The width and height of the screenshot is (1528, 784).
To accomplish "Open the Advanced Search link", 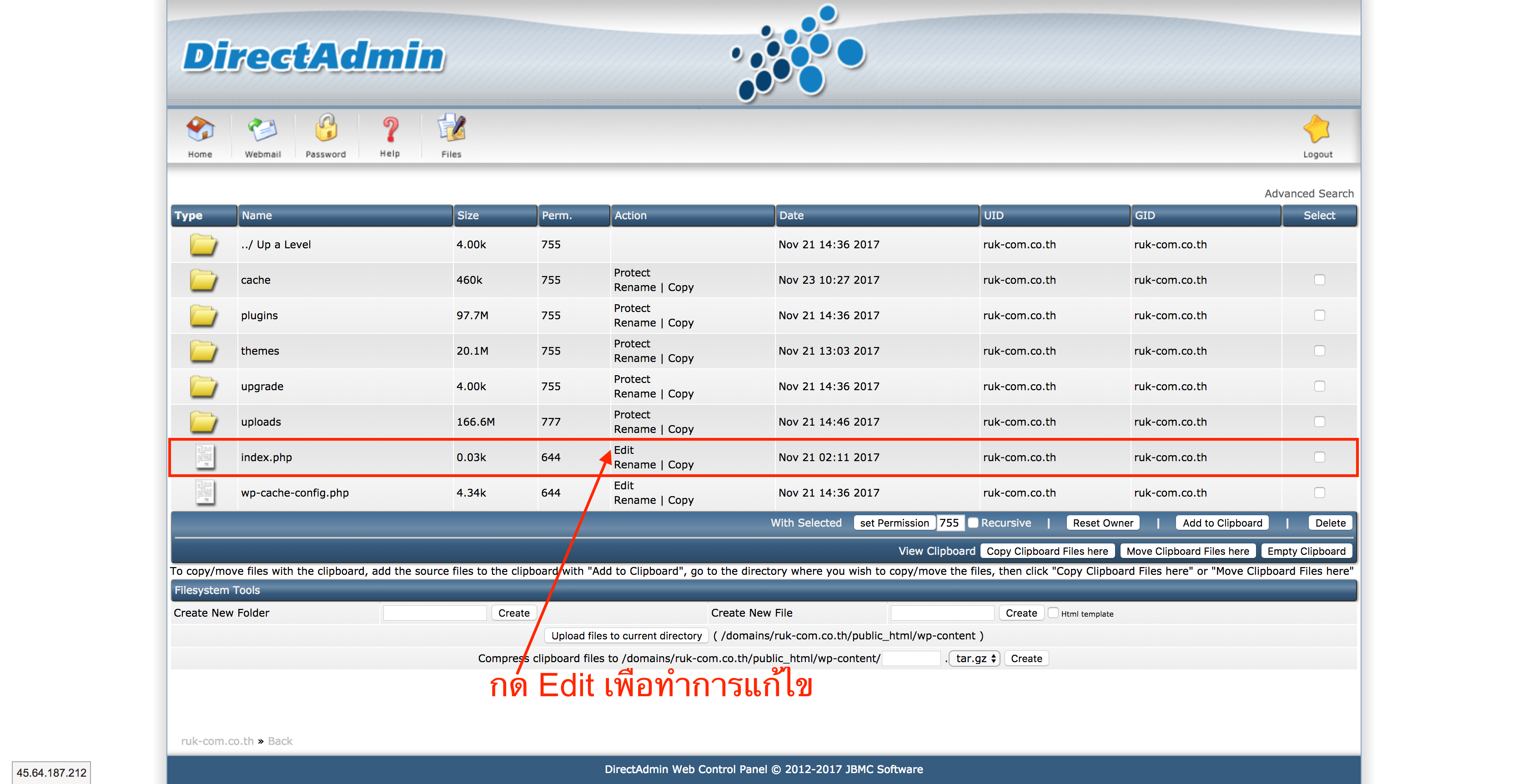I will tap(1308, 193).
